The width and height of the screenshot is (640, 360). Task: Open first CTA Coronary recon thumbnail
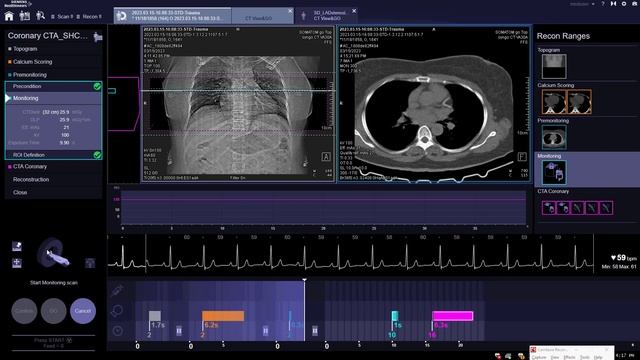tap(549, 208)
